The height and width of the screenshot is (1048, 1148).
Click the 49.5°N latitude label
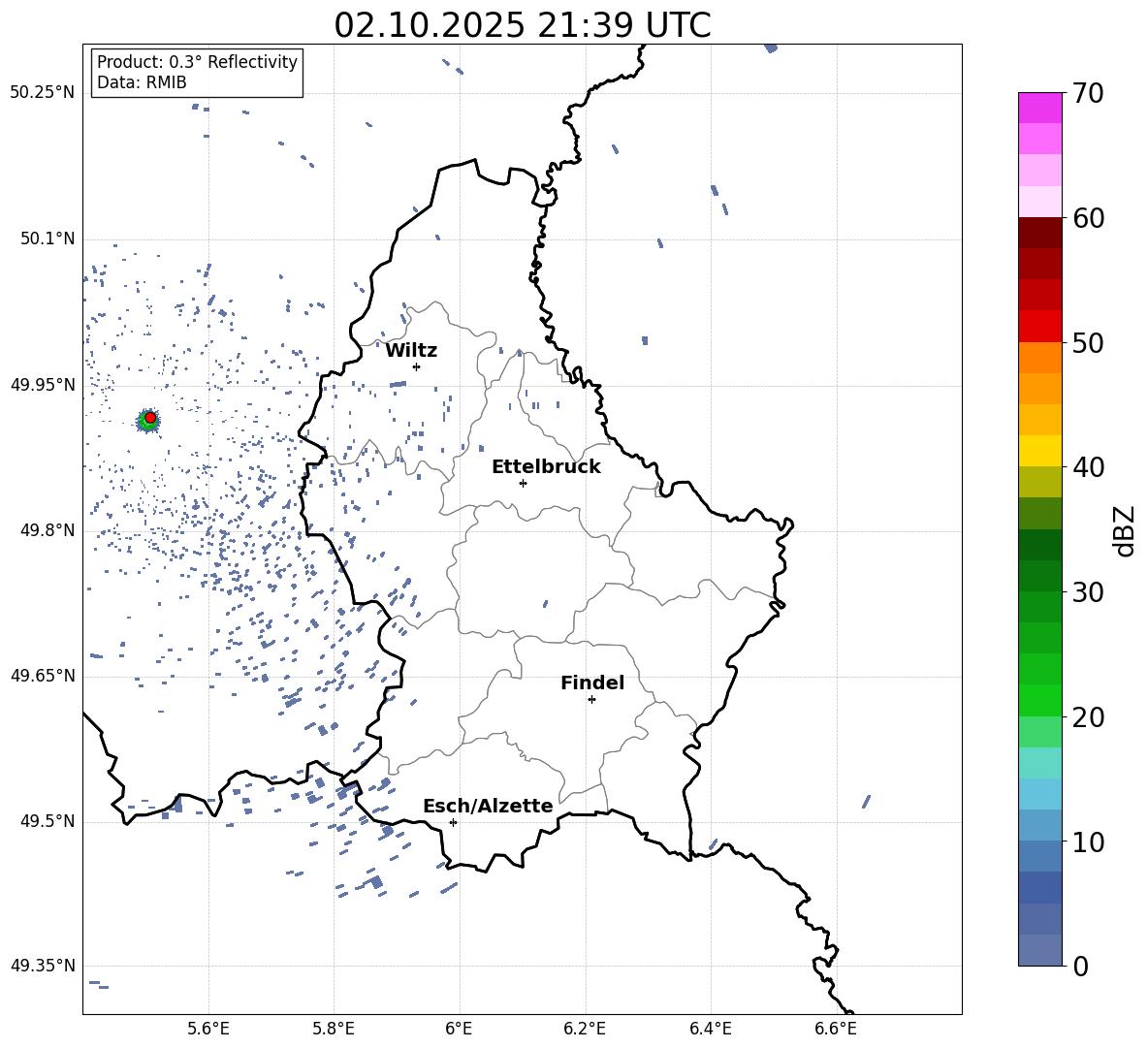tap(48, 821)
